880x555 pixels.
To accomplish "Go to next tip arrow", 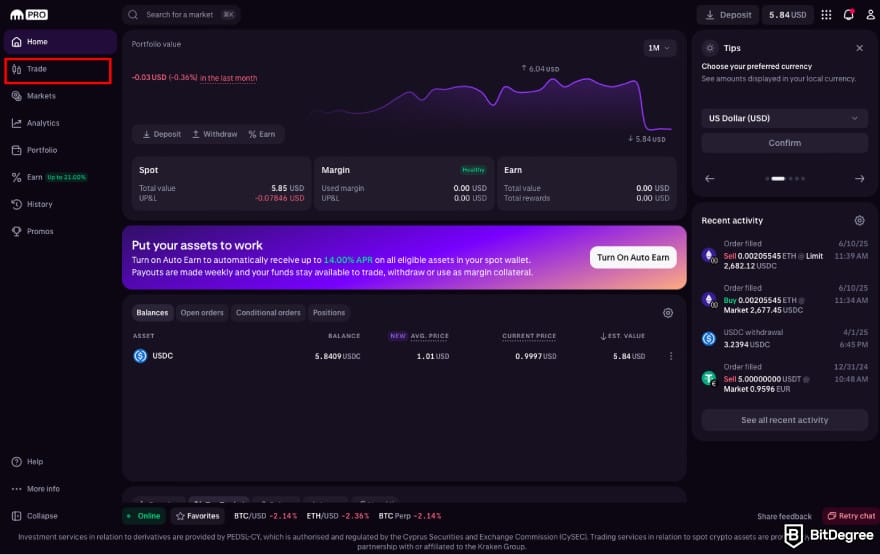I will (859, 178).
